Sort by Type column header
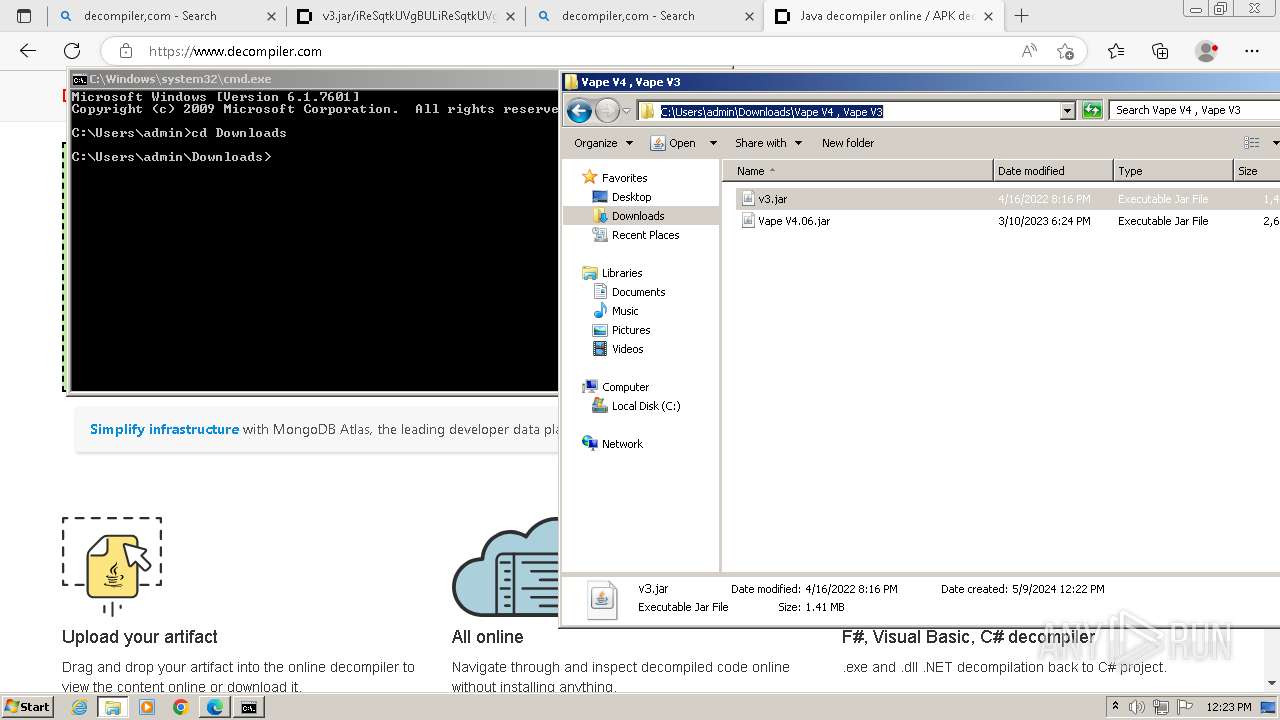Image resolution: width=1280 pixels, height=720 pixels. 1173,171
